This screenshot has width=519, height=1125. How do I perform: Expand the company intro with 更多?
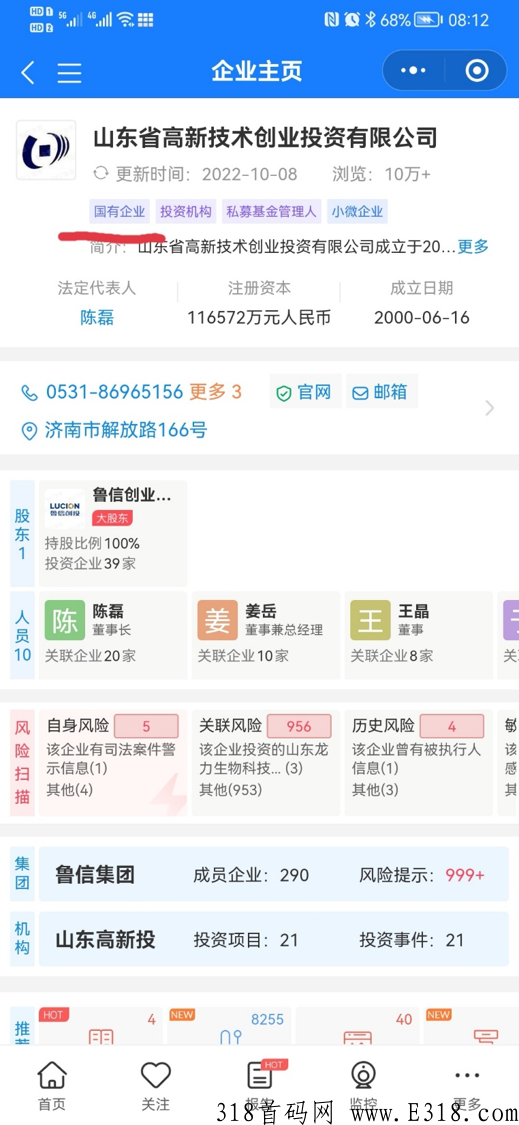(x=473, y=247)
